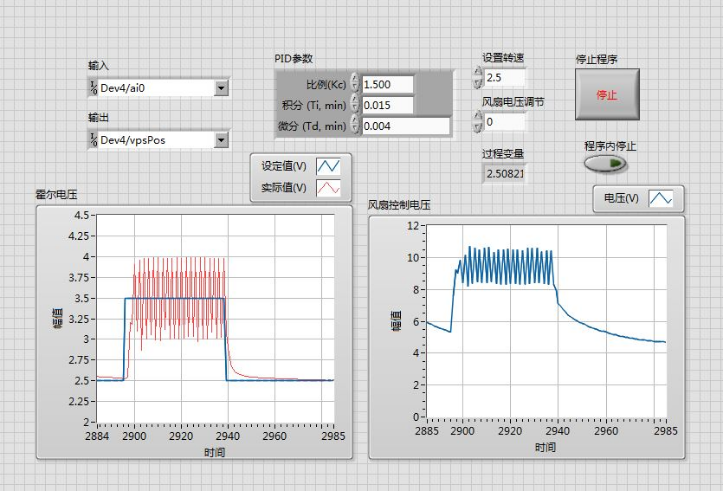723x491 pixels.
Task: Select the 设置转速 value field 2.5
Action: point(504,77)
